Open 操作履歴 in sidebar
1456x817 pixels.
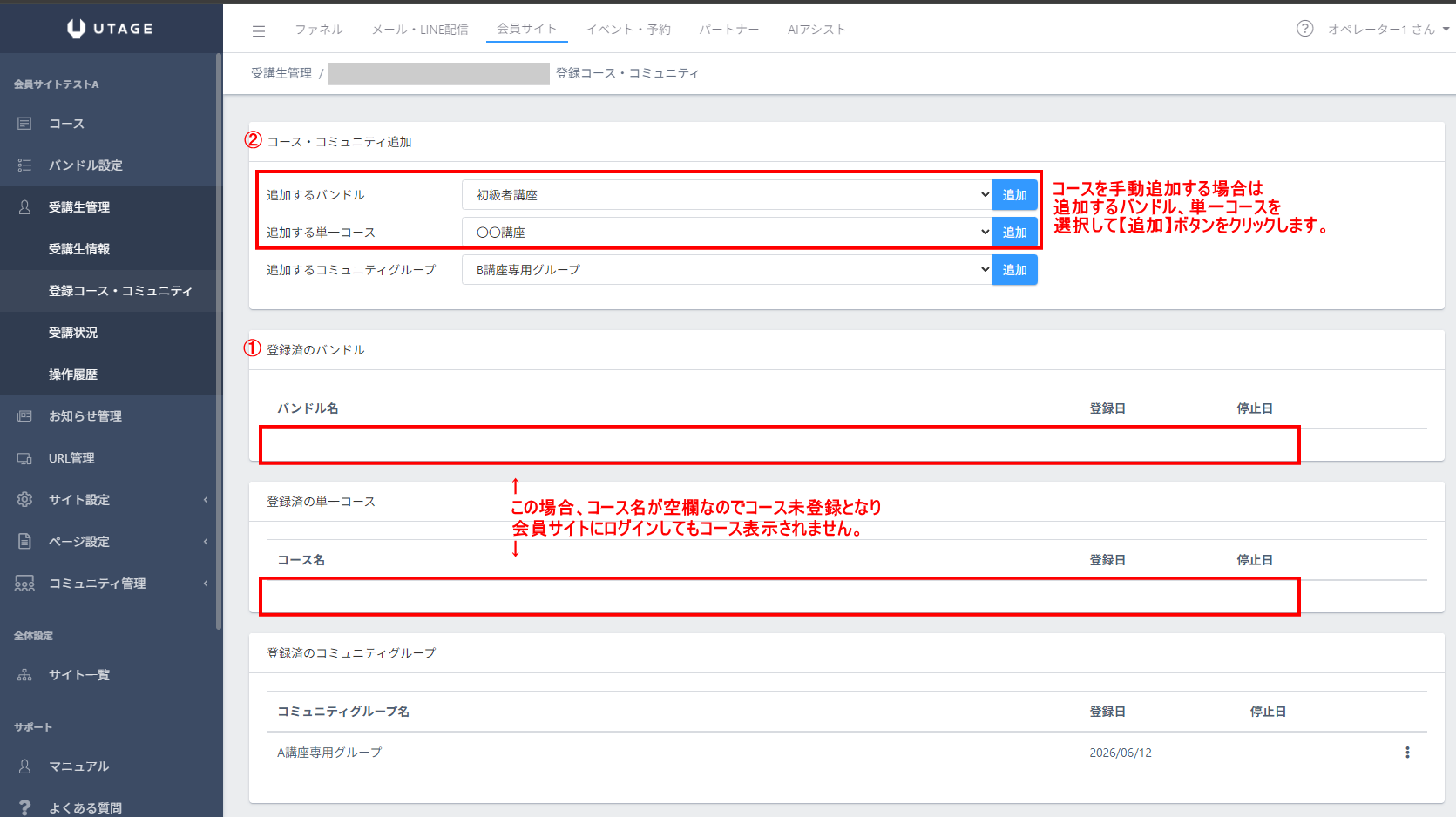(x=73, y=375)
